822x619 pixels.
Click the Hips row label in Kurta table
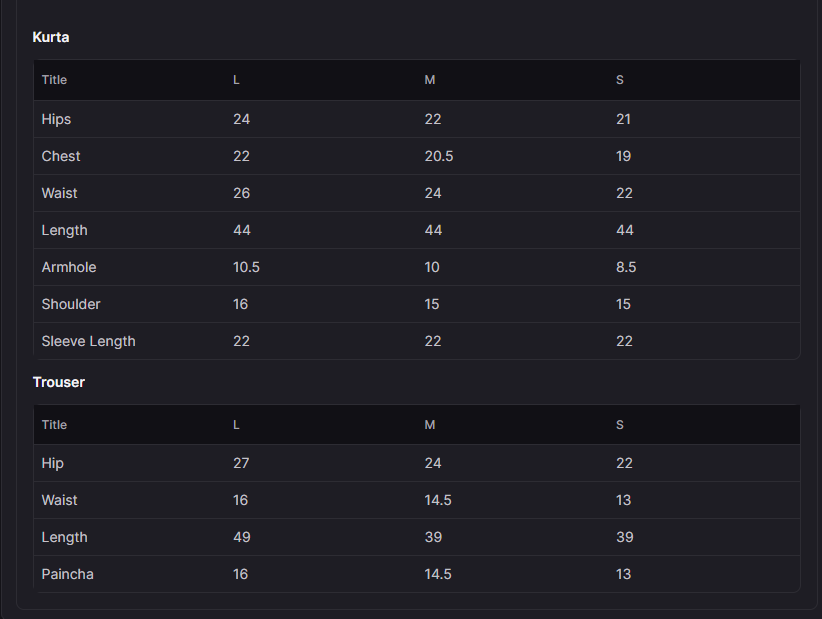coord(56,120)
